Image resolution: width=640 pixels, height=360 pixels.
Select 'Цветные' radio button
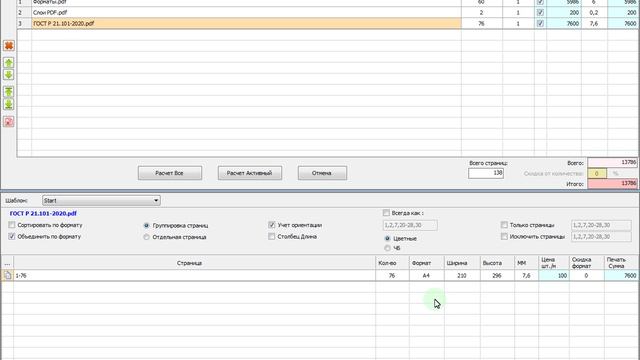pyautogui.click(x=387, y=238)
